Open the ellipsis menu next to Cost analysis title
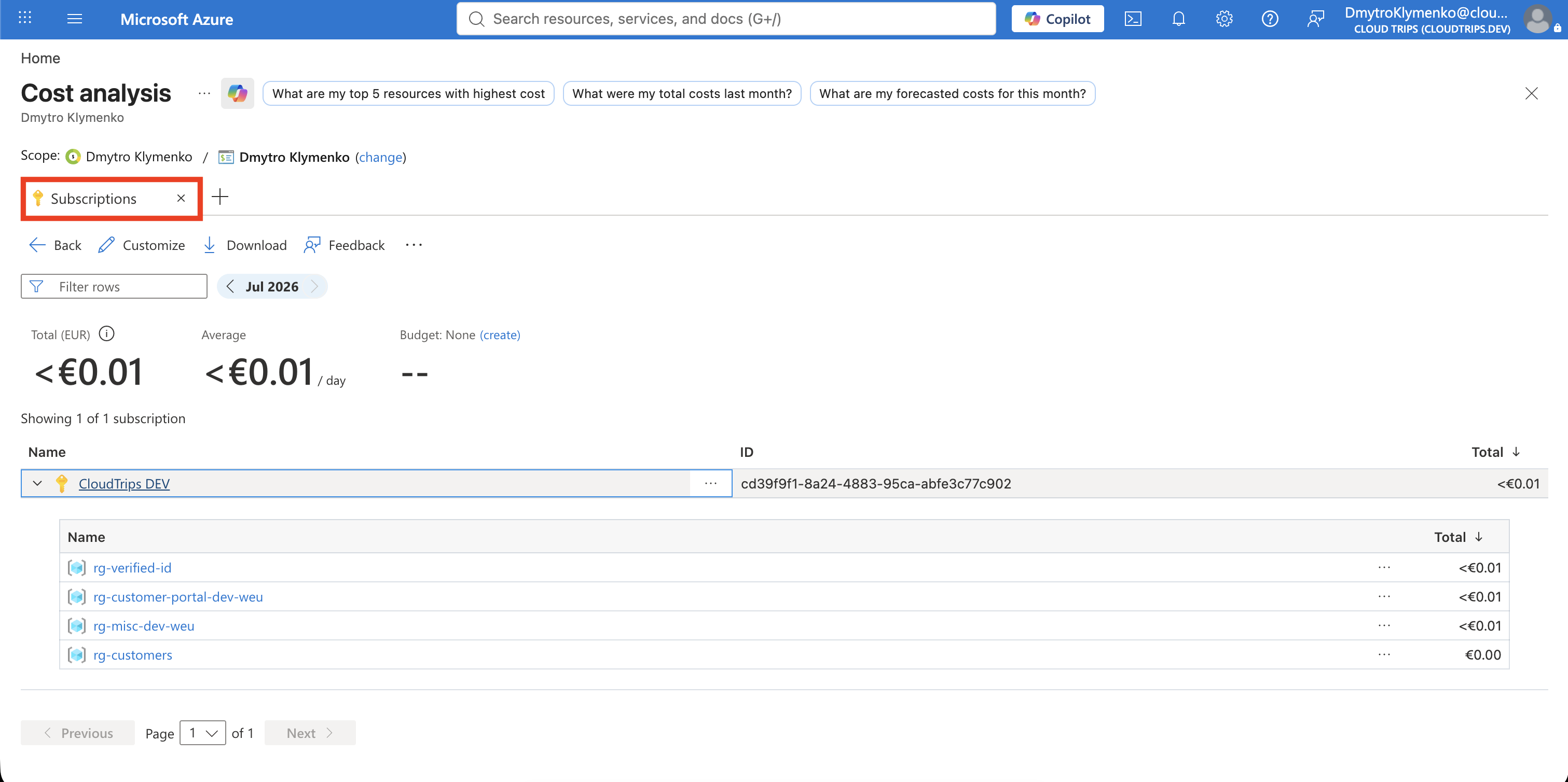This screenshot has width=1568, height=782. tap(204, 93)
